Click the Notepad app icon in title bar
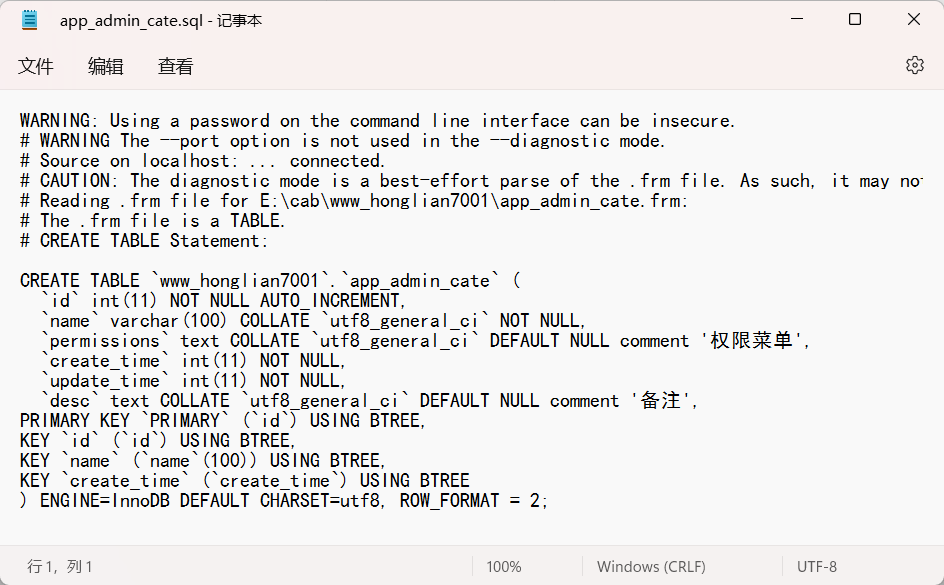 [x=28, y=19]
